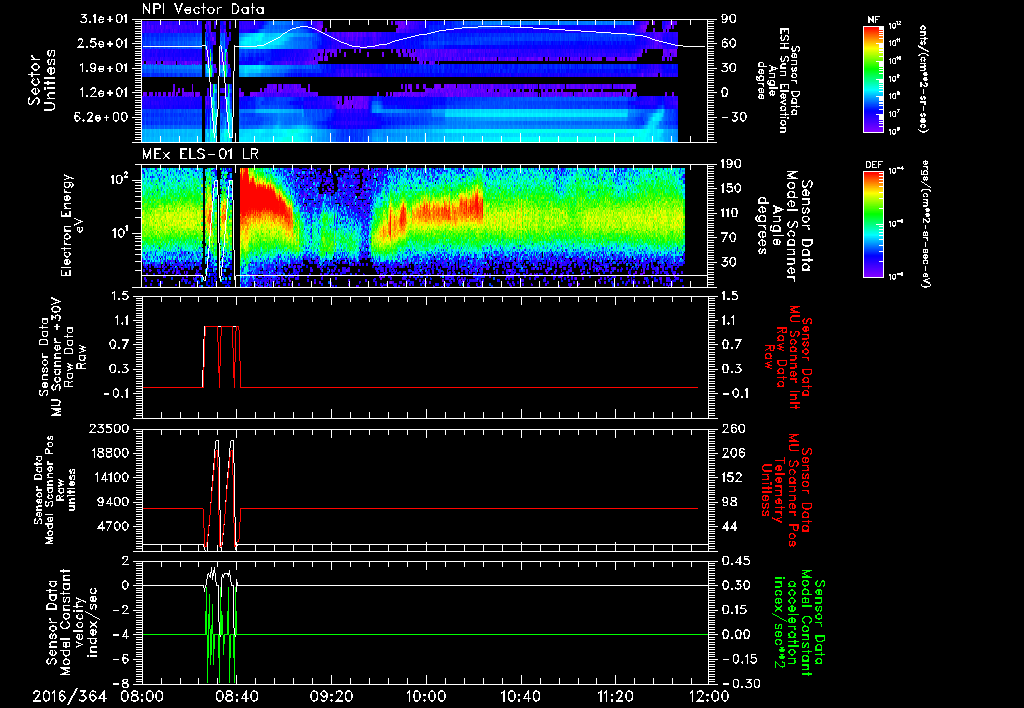
Task: Click the 1.9e+01 sector tick value
Action: point(104,68)
